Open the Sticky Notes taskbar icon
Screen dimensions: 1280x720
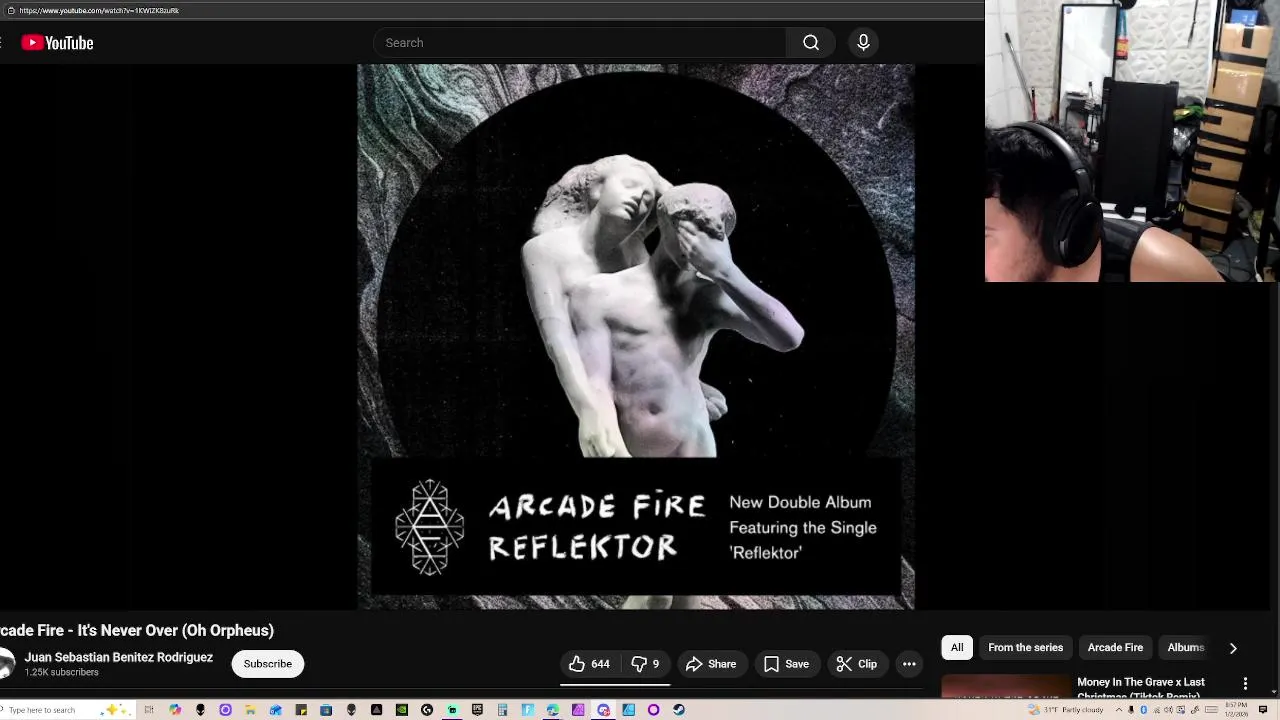301,710
